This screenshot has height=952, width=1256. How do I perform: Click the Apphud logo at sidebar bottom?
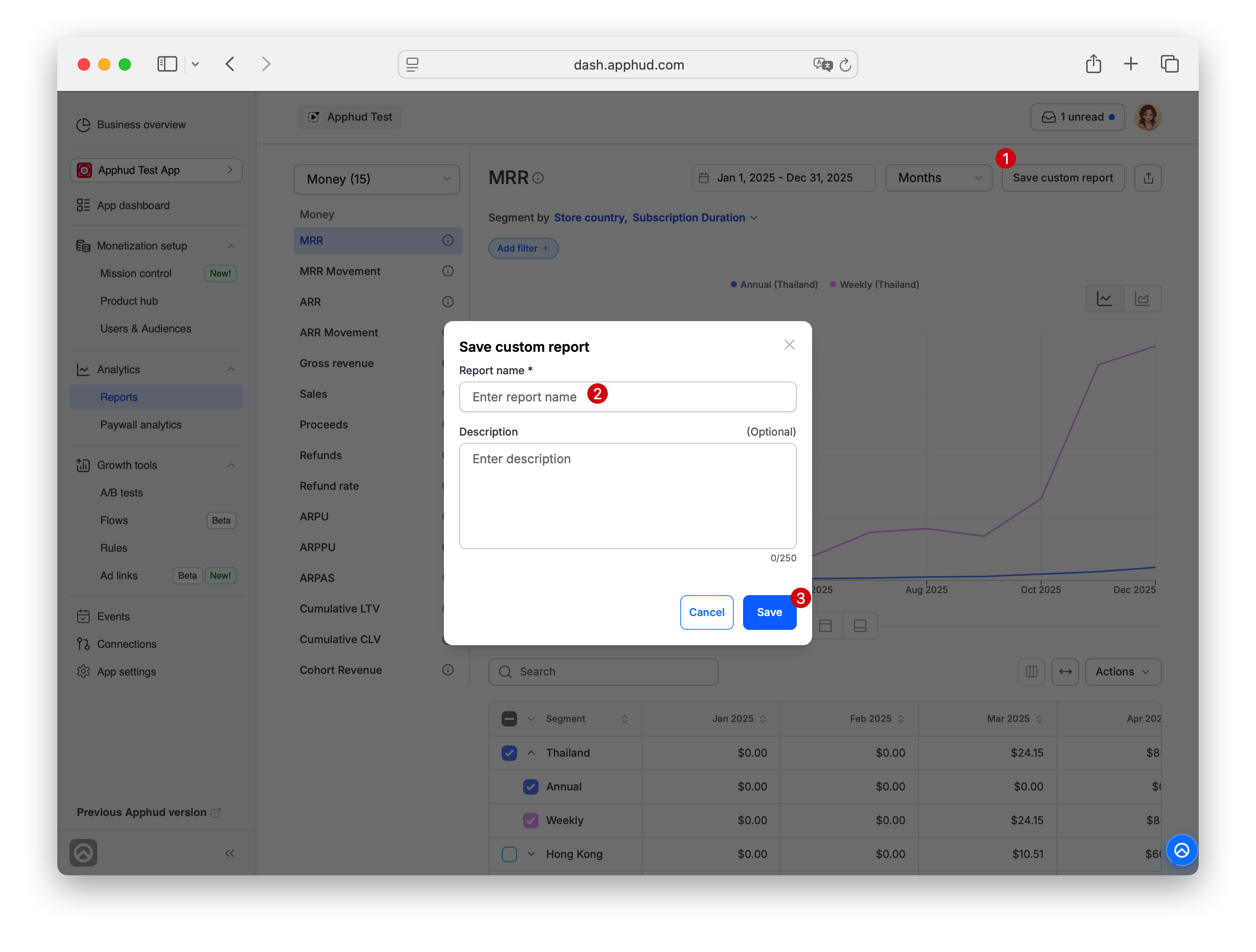[x=83, y=853]
